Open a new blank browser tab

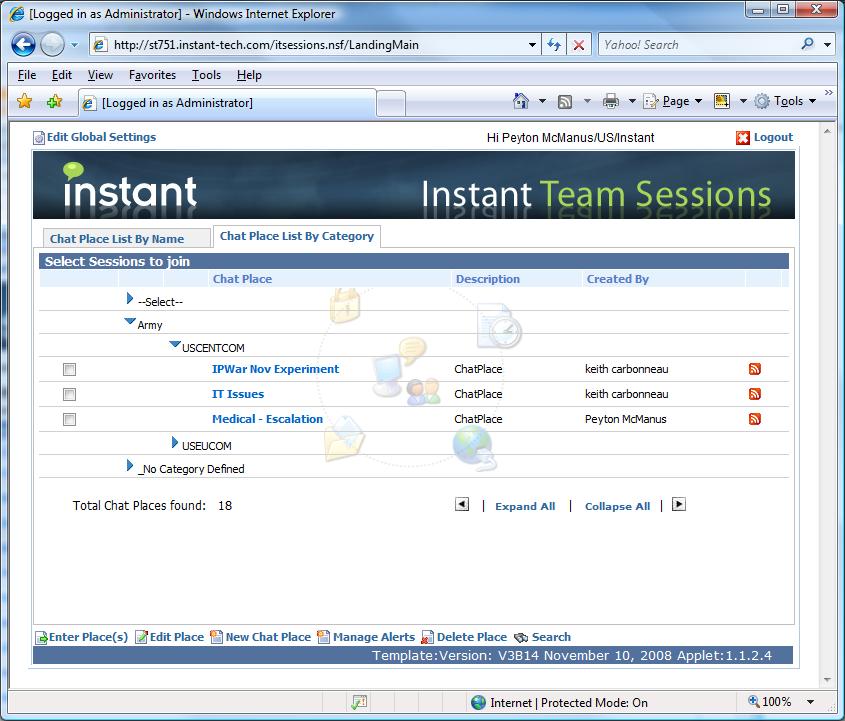pos(391,103)
